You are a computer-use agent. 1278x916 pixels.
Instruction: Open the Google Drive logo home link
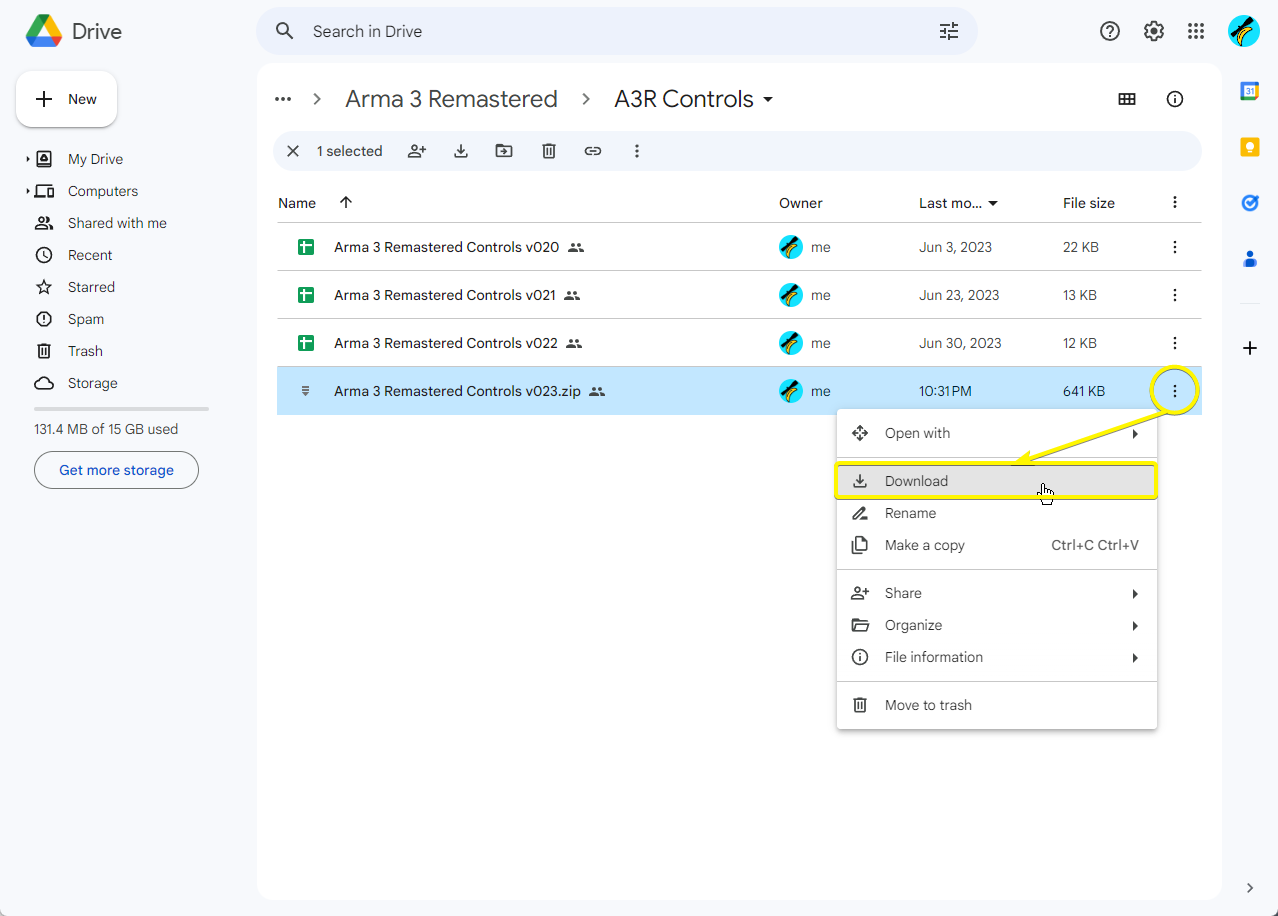point(74,31)
